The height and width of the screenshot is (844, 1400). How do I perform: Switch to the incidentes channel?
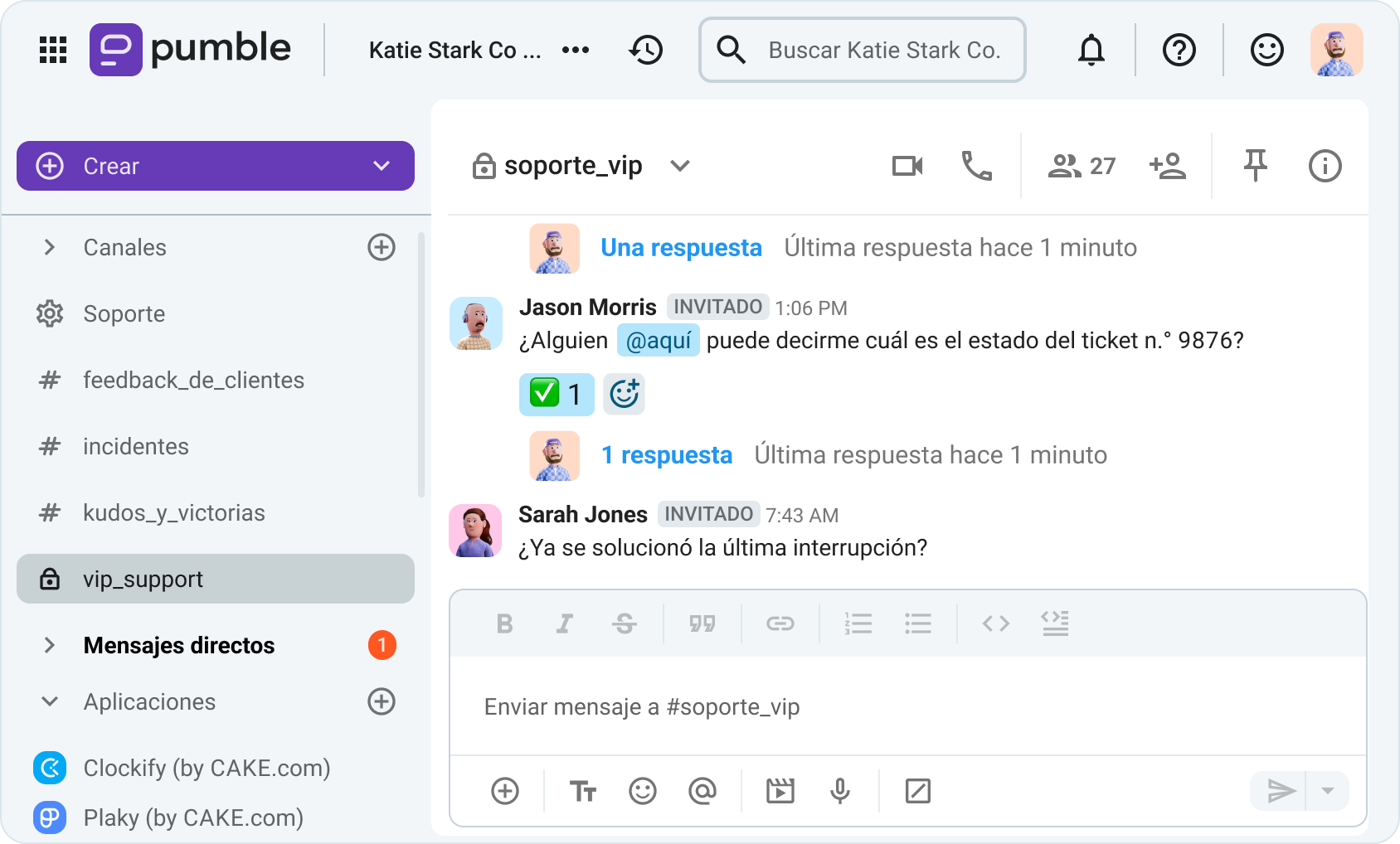[135, 446]
